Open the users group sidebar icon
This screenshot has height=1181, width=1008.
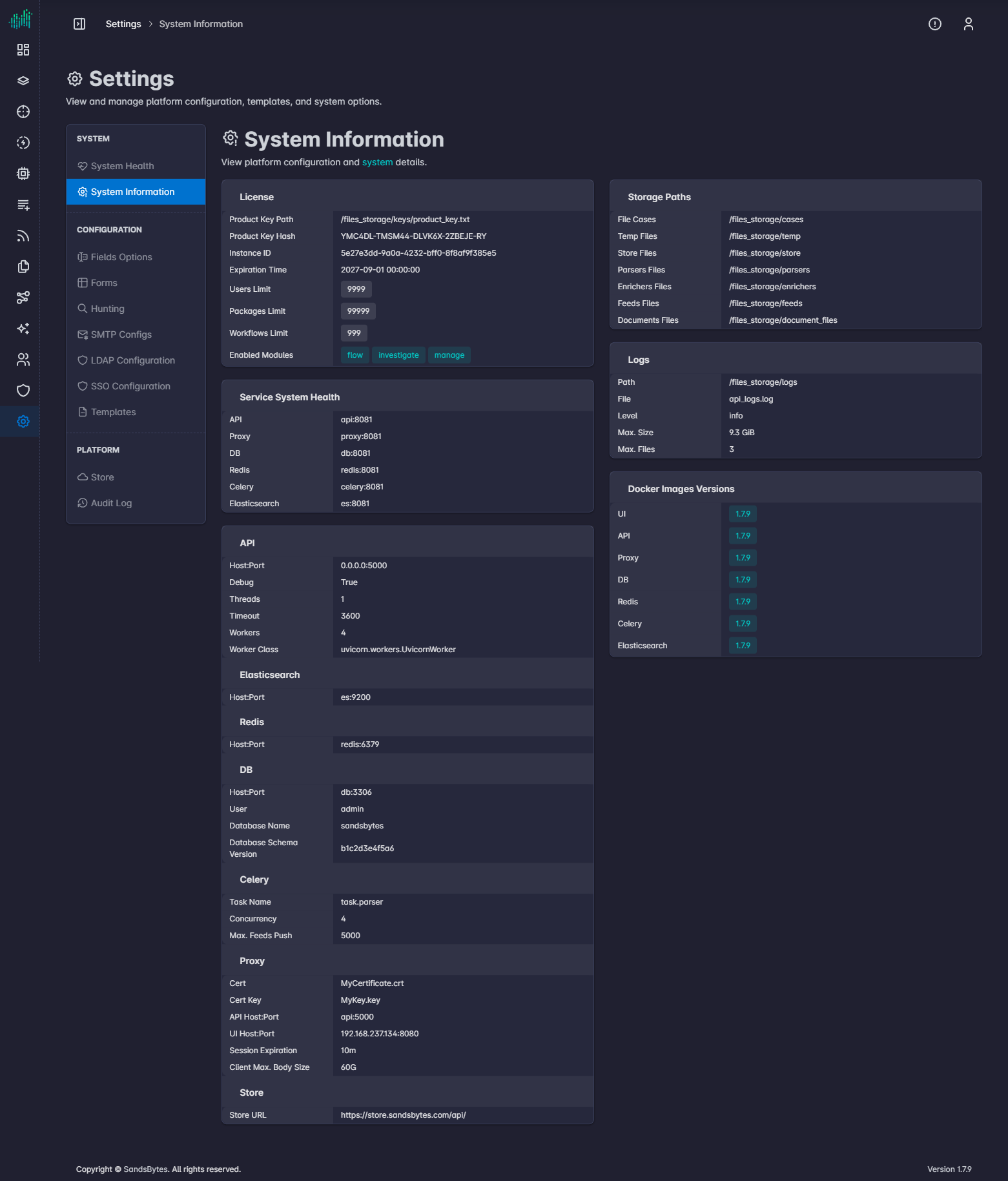coord(23,360)
